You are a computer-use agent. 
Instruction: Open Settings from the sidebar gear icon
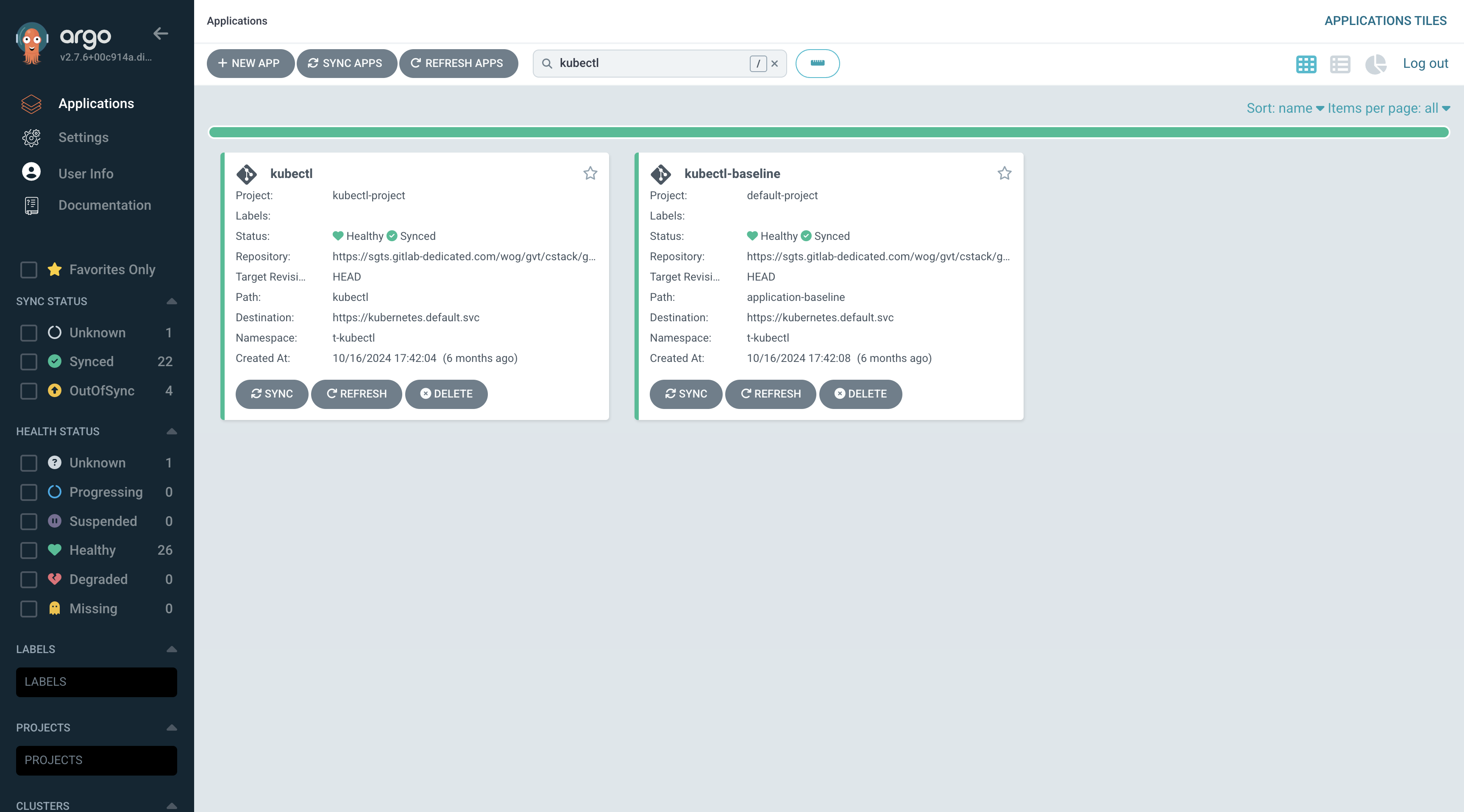pos(31,137)
